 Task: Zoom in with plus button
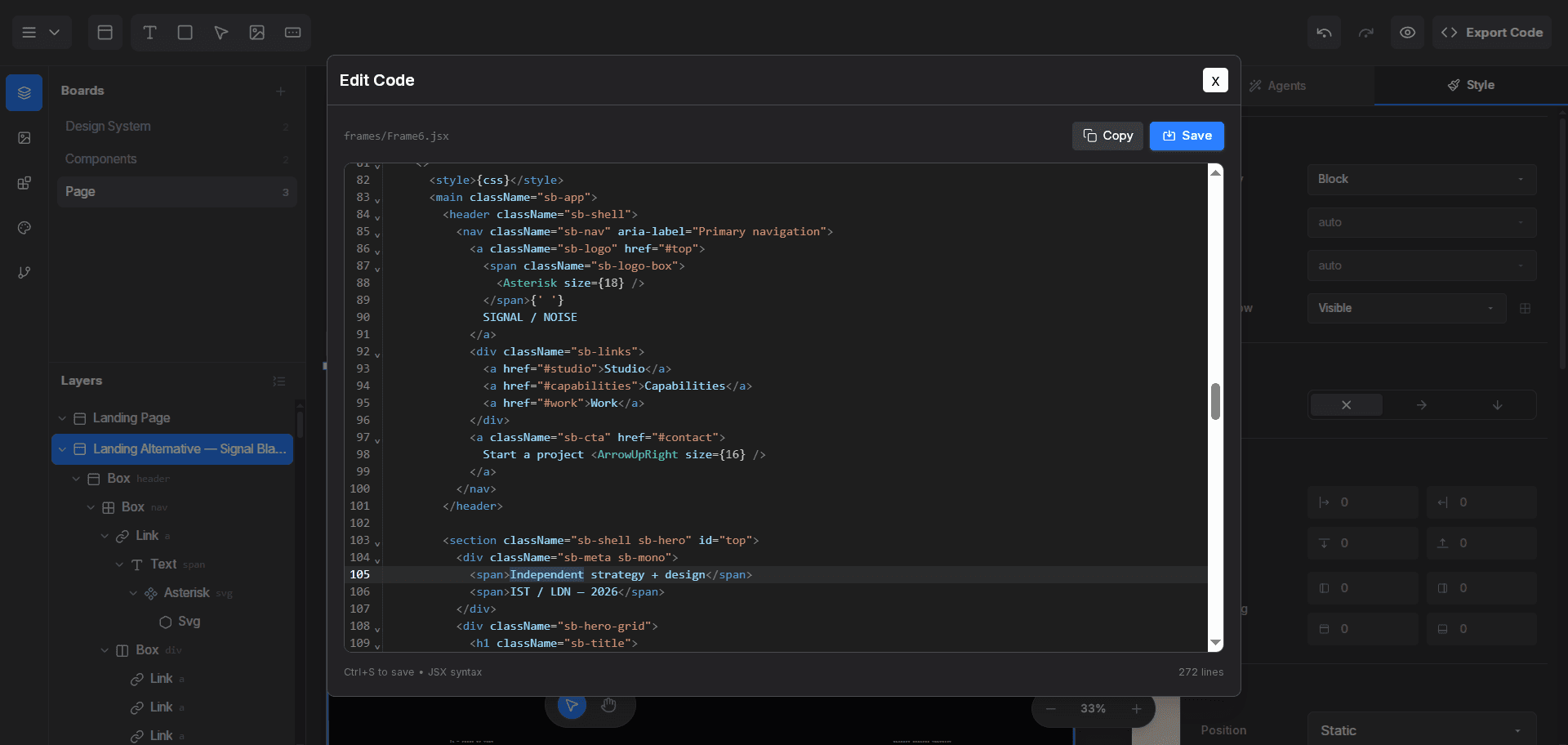[x=1136, y=709]
